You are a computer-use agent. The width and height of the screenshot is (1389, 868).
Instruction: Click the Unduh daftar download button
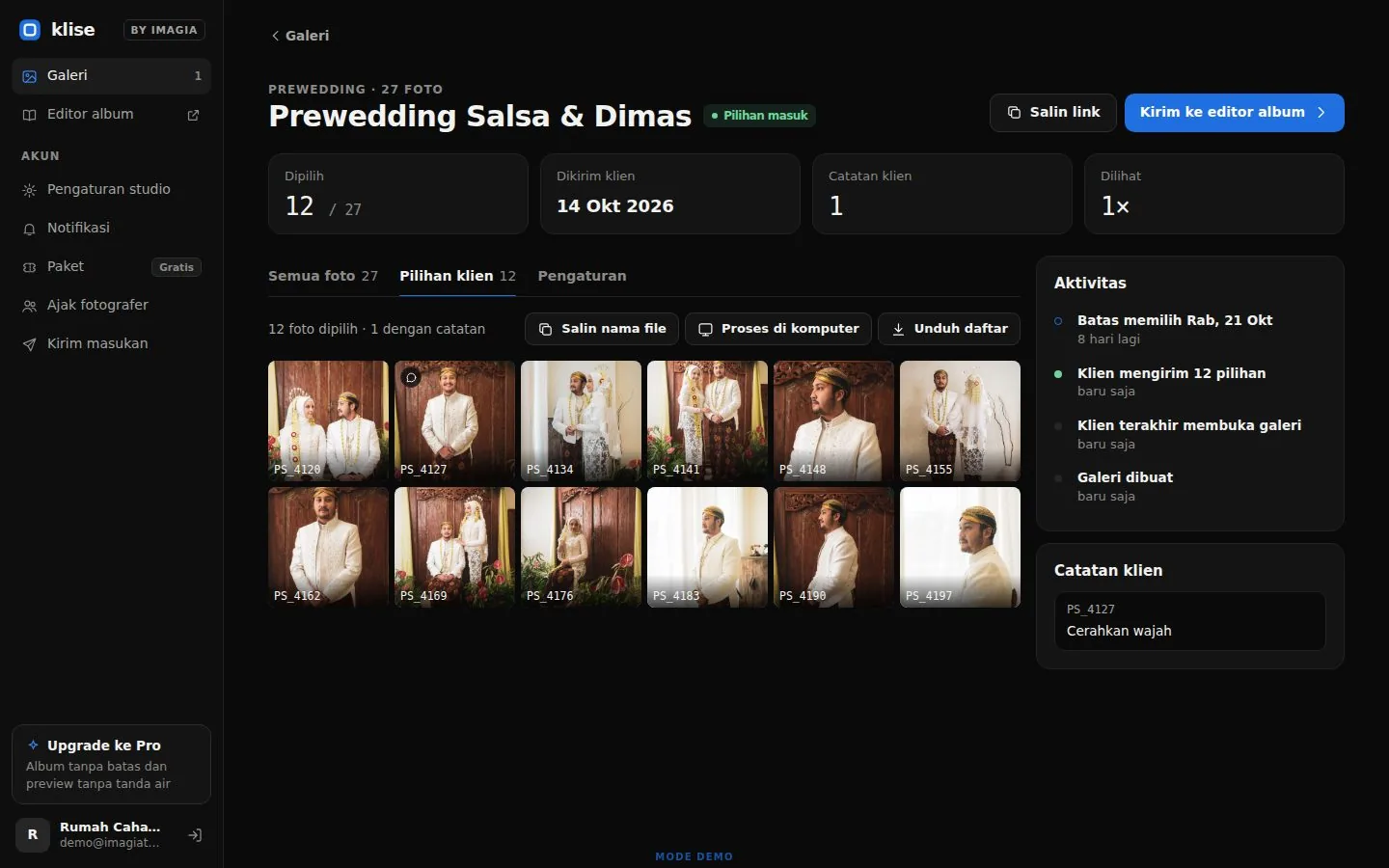pos(949,329)
